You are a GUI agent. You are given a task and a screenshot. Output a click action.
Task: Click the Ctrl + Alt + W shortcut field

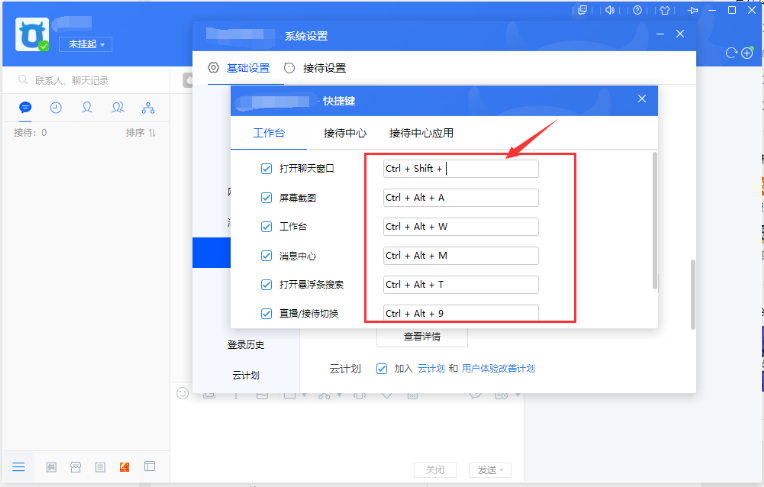[x=460, y=227]
